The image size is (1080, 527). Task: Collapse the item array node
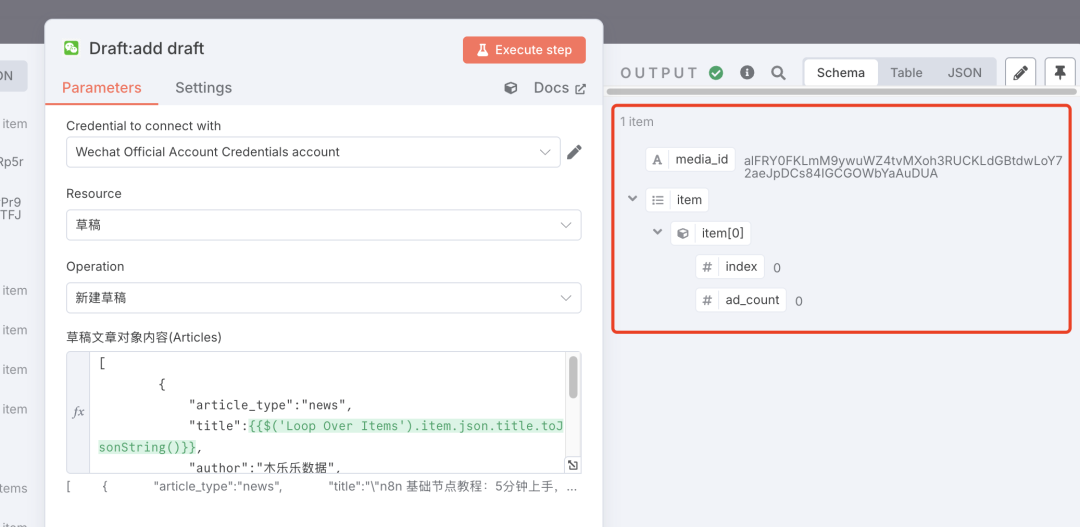click(632, 198)
